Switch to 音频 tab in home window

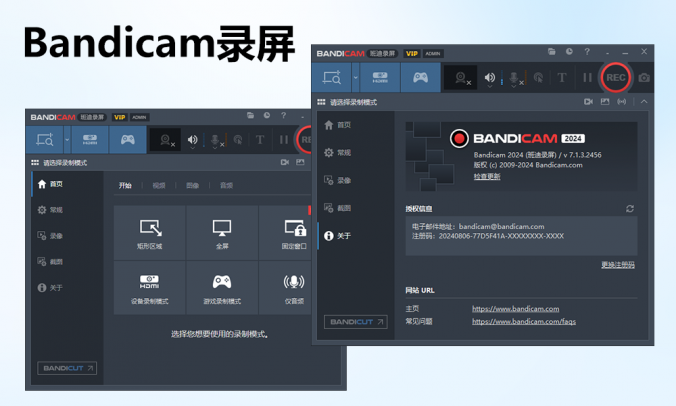click(x=226, y=185)
